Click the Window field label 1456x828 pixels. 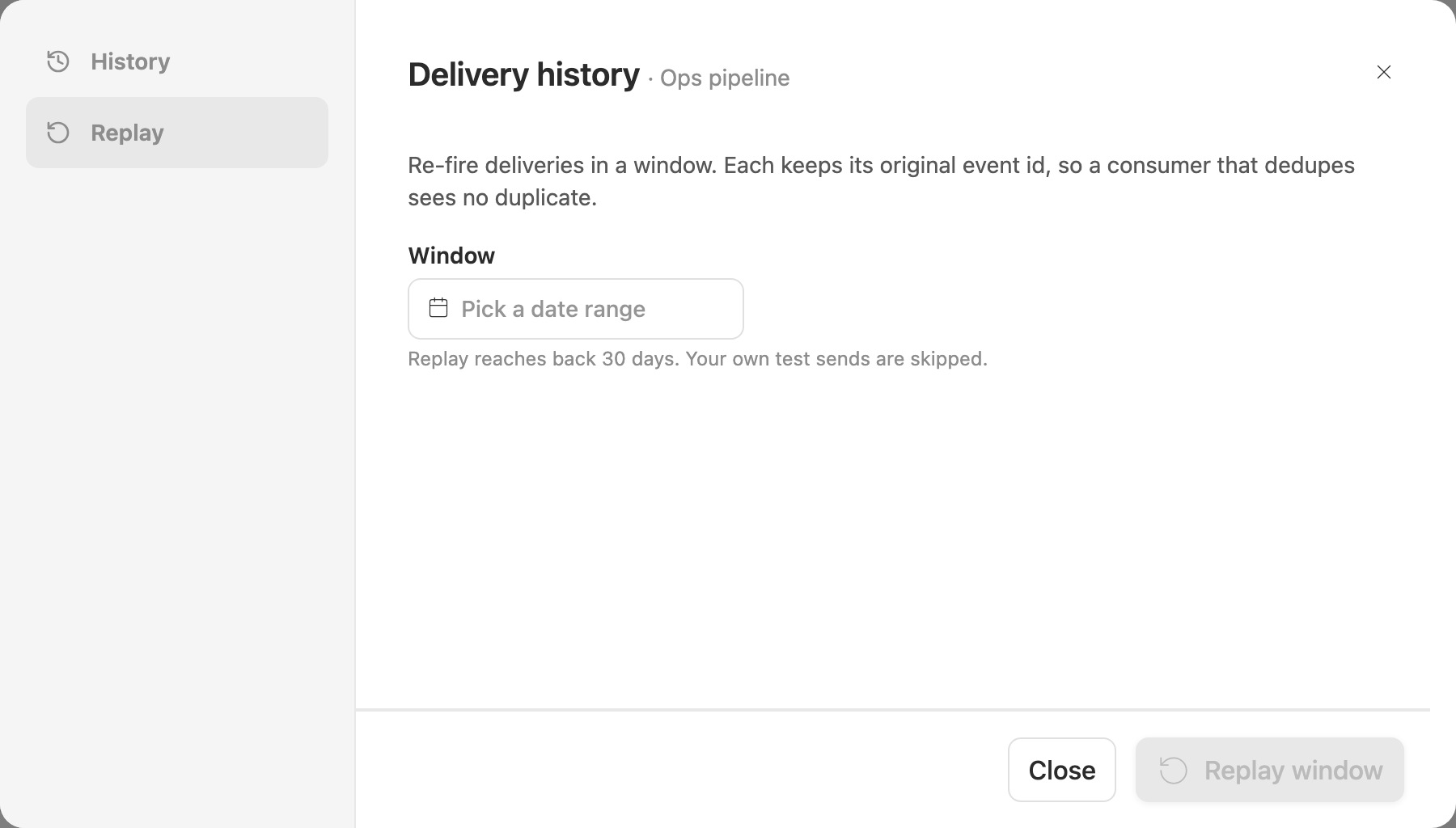pos(451,256)
